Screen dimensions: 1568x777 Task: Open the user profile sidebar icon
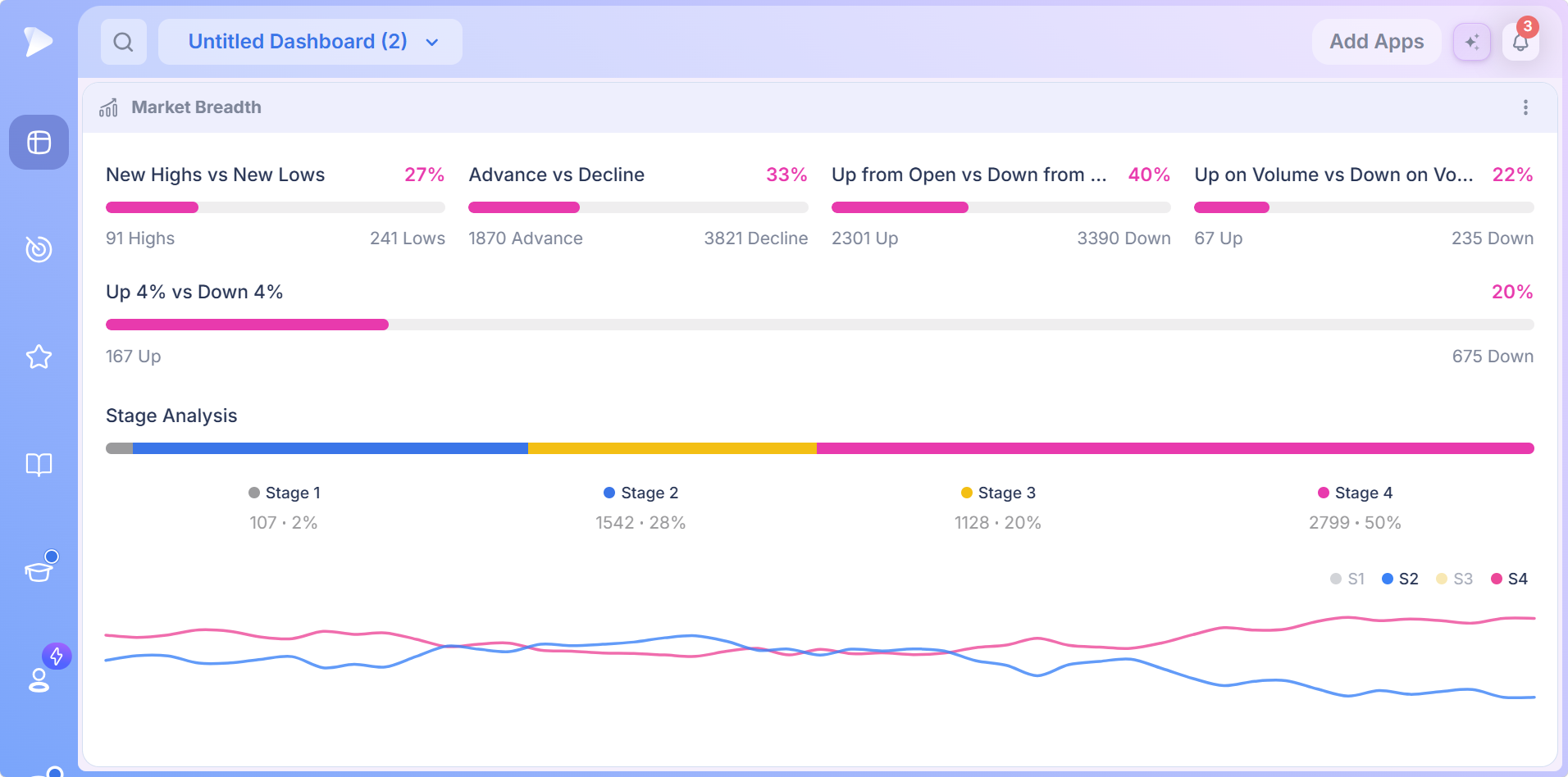tap(39, 680)
